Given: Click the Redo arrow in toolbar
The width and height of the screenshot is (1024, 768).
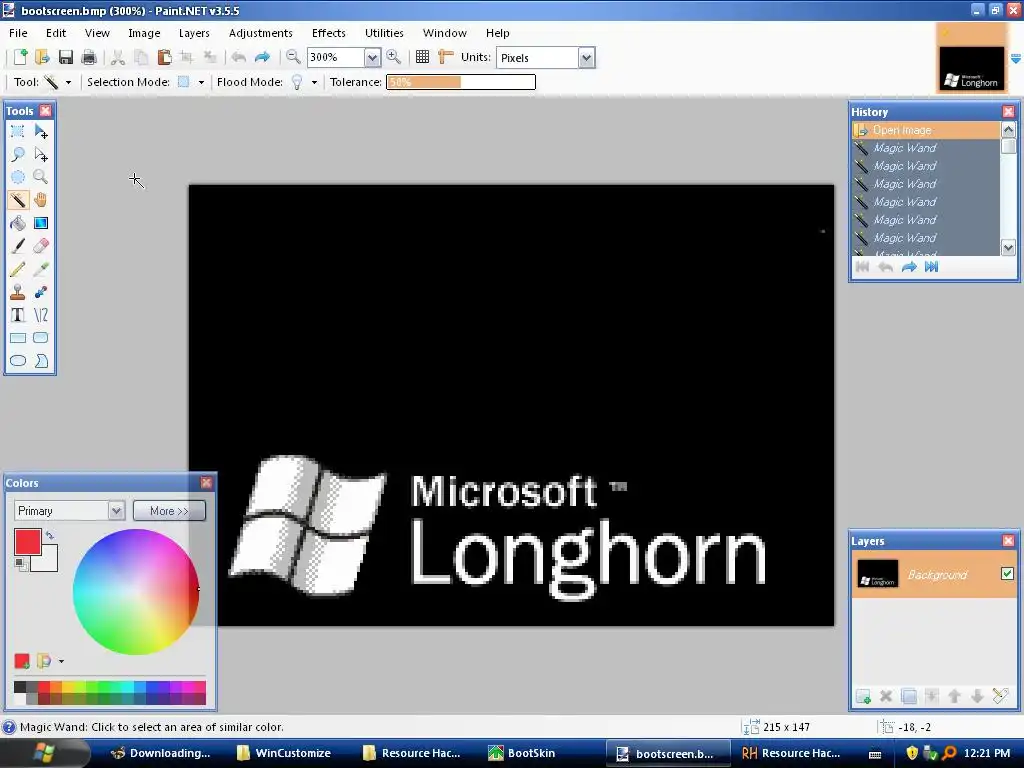Looking at the screenshot, I should click(x=262, y=57).
